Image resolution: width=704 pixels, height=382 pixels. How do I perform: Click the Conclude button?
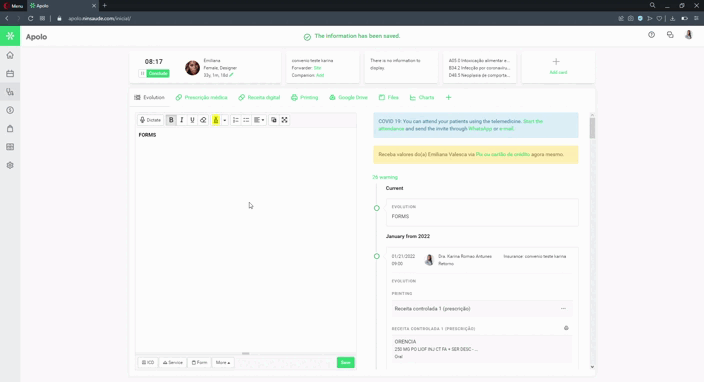pyautogui.click(x=158, y=73)
